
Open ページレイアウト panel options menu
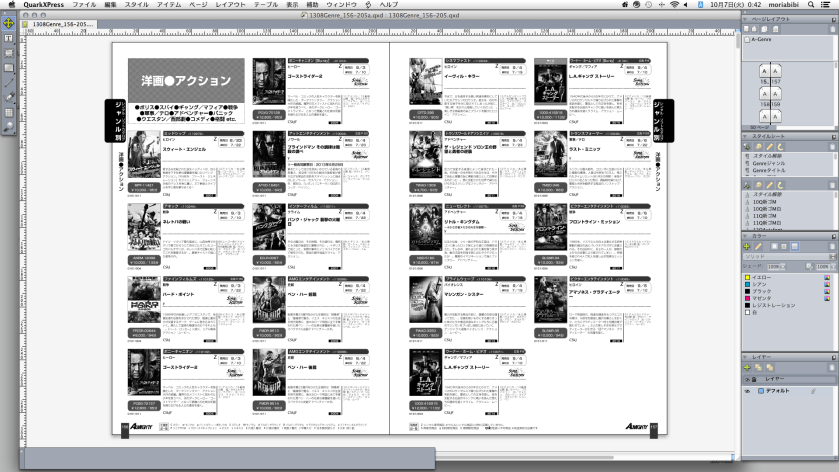[834, 19]
